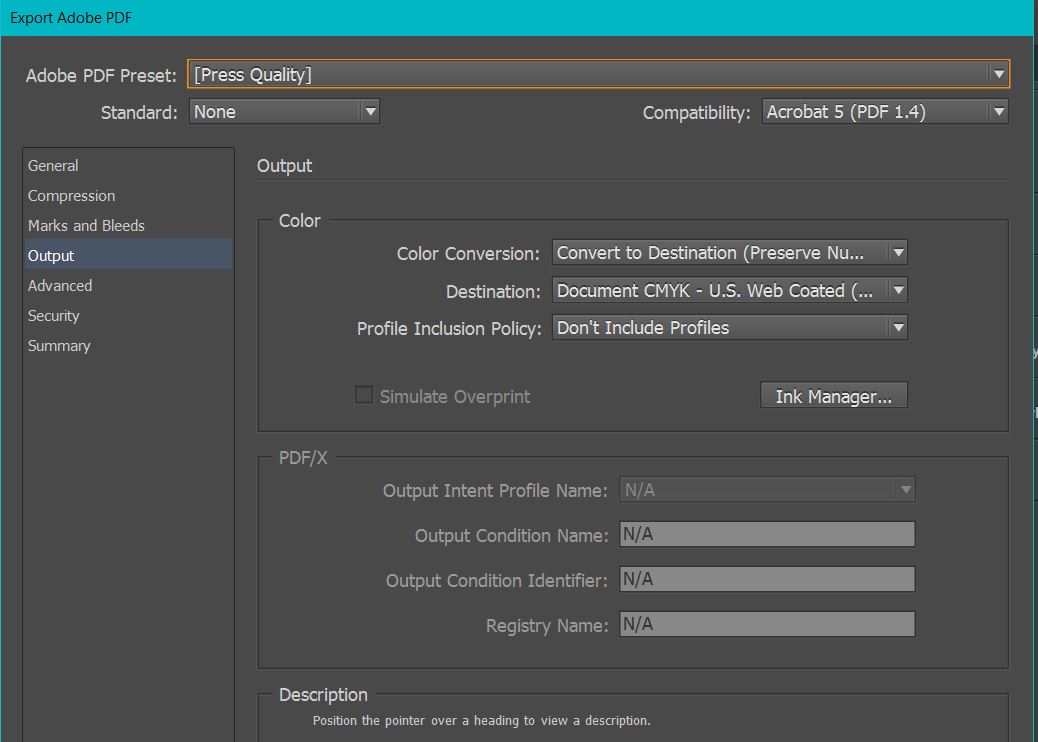The height and width of the screenshot is (742, 1038).
Task: Expand the Standard dropdown set to None
Action: coord(284,112)
